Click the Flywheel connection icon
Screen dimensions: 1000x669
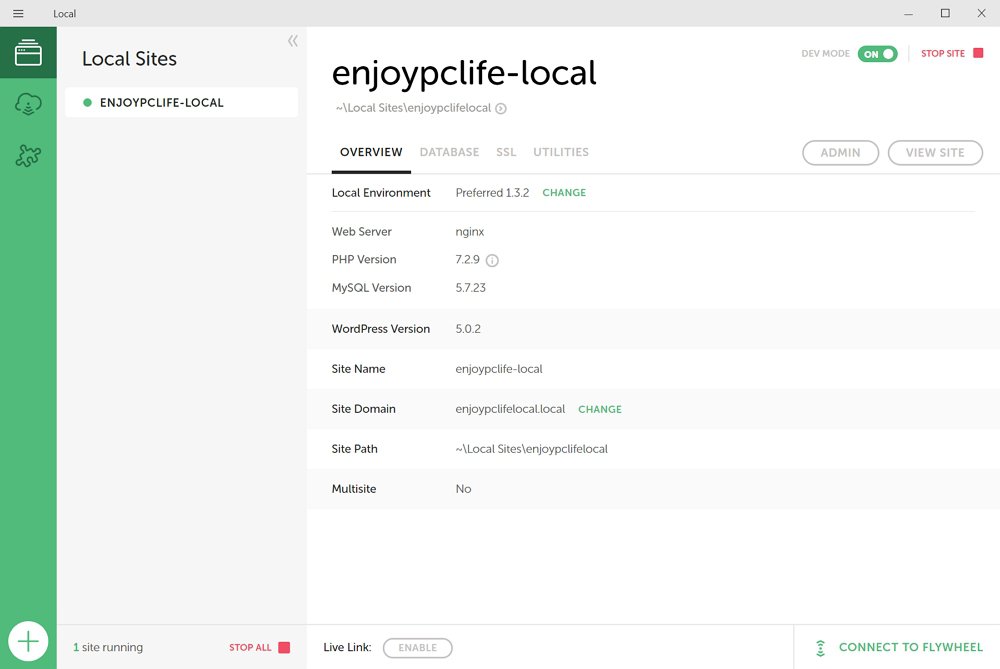pos(821,648)
